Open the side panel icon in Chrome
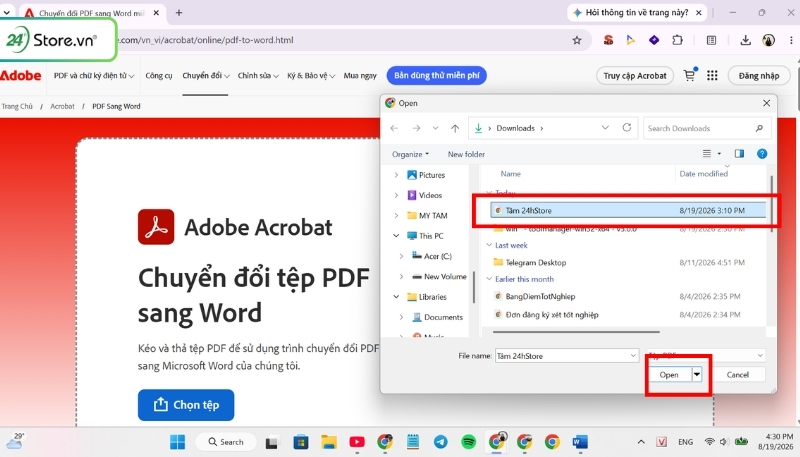The image size is (800, 457). [711, 40]
